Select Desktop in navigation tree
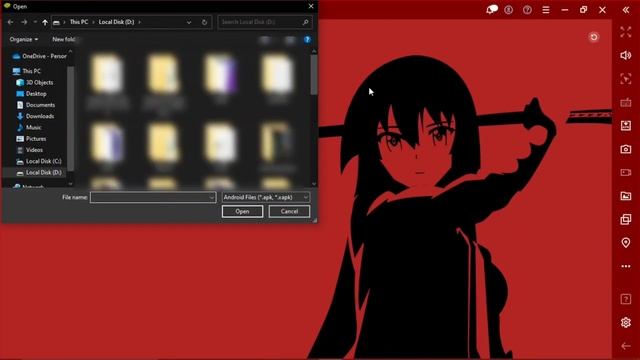 tap(32, 94)
